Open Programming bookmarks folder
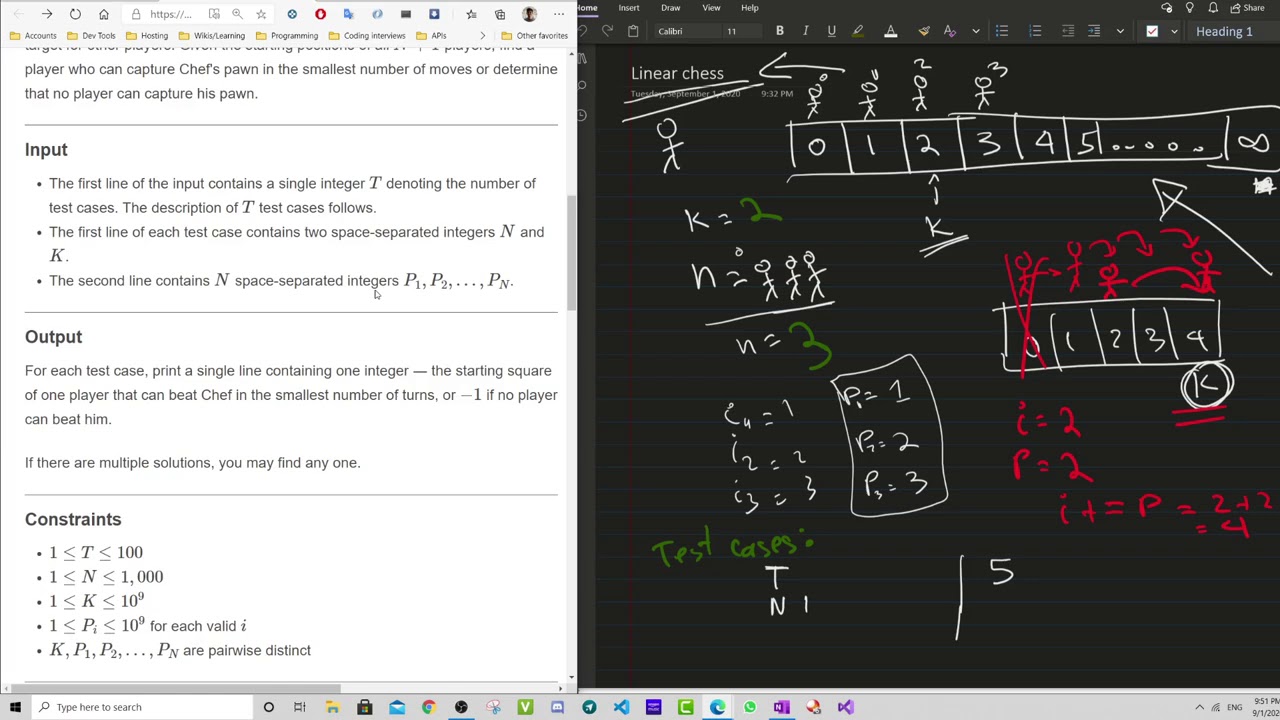 [x=287, y=36]
